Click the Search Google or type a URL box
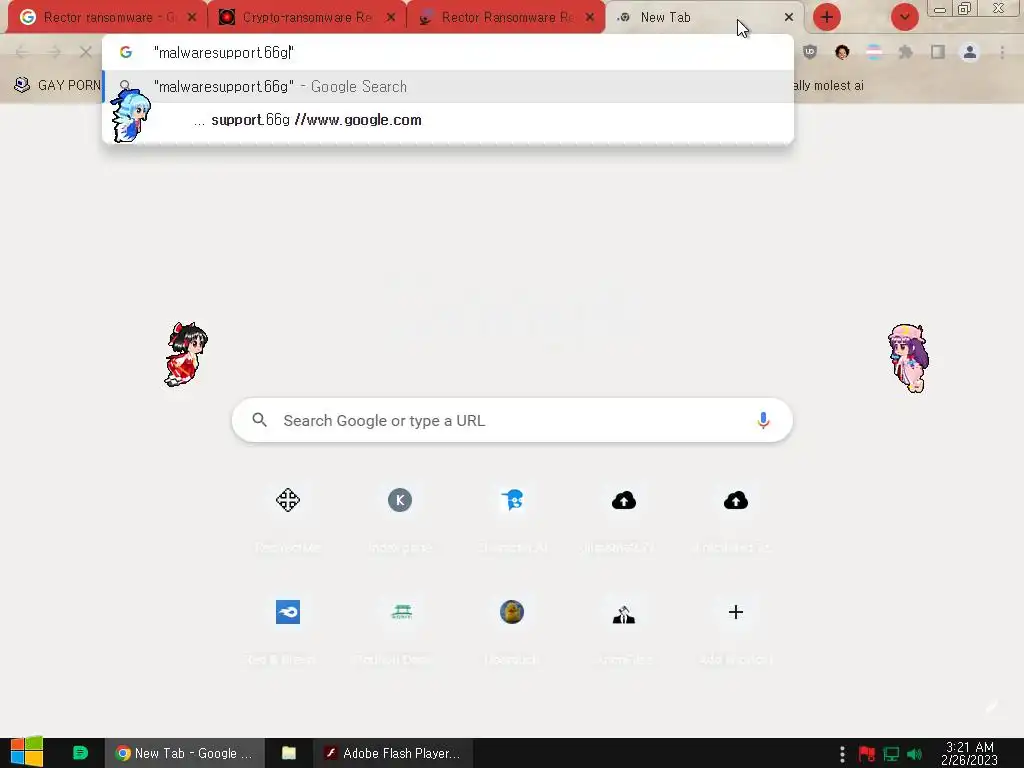 [x=512, y=420]
